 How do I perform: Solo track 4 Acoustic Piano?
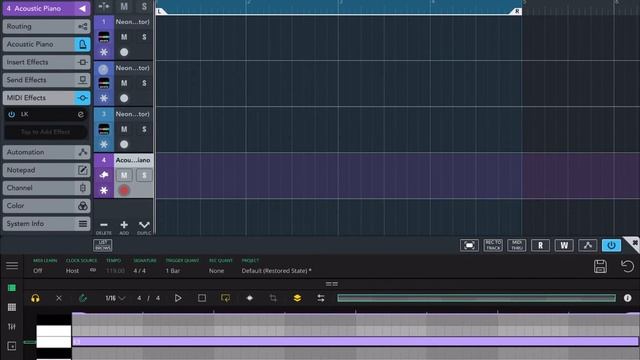point(144,176)
